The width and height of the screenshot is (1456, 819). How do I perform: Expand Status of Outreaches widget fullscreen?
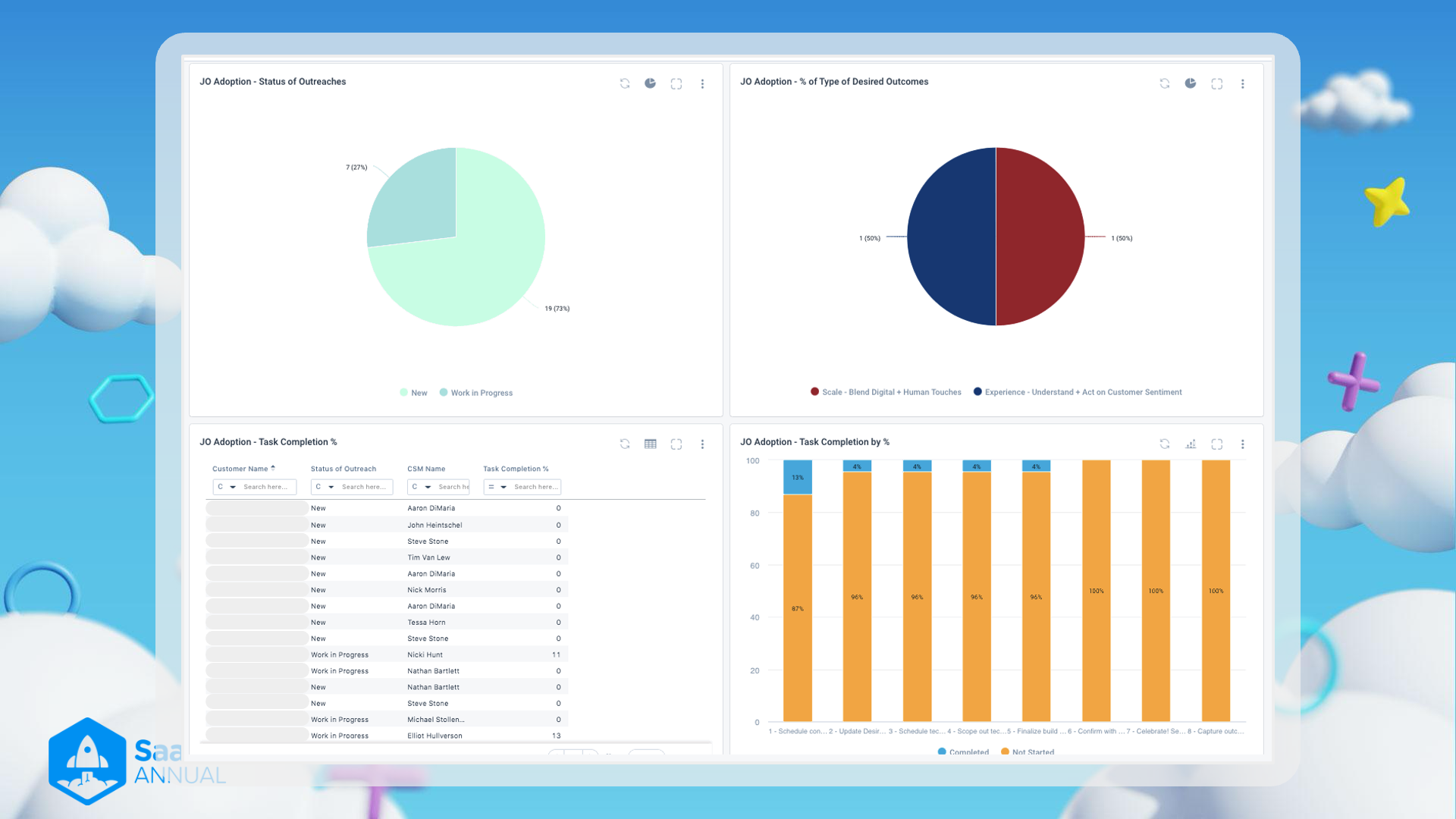(676, 83)
